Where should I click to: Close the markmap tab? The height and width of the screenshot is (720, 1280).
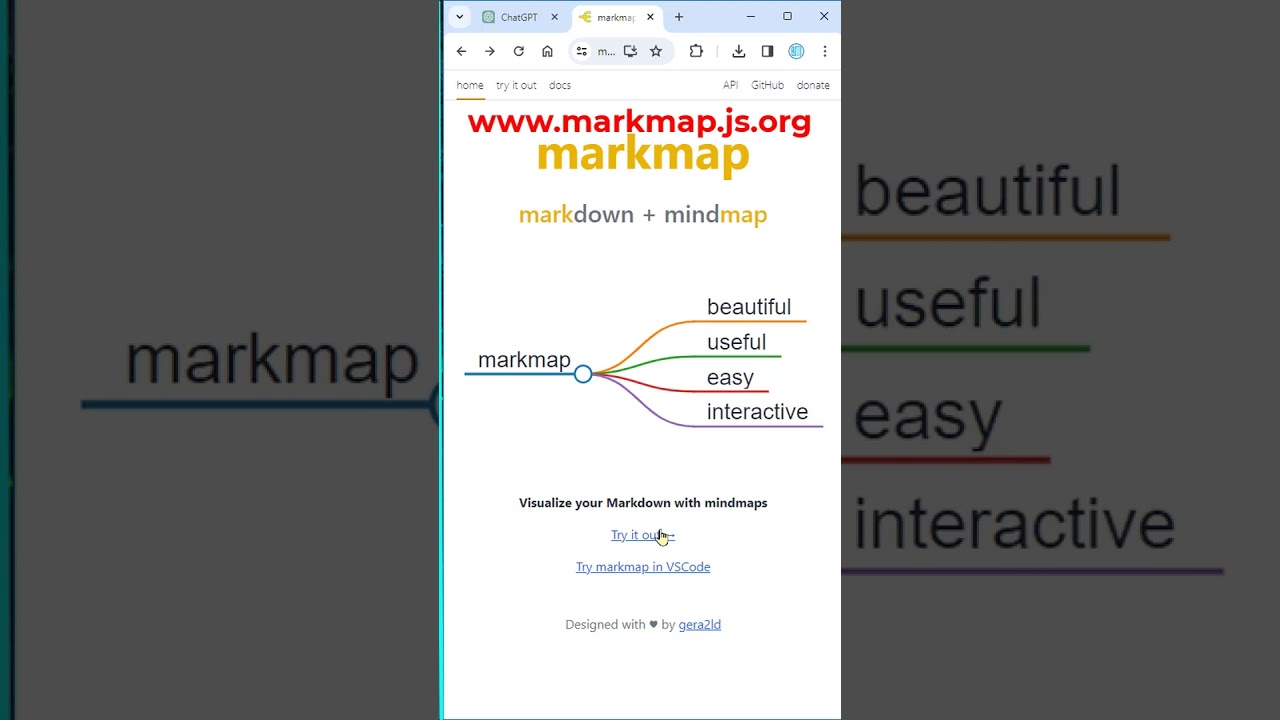pyautogui.click(x=651, y=17)
